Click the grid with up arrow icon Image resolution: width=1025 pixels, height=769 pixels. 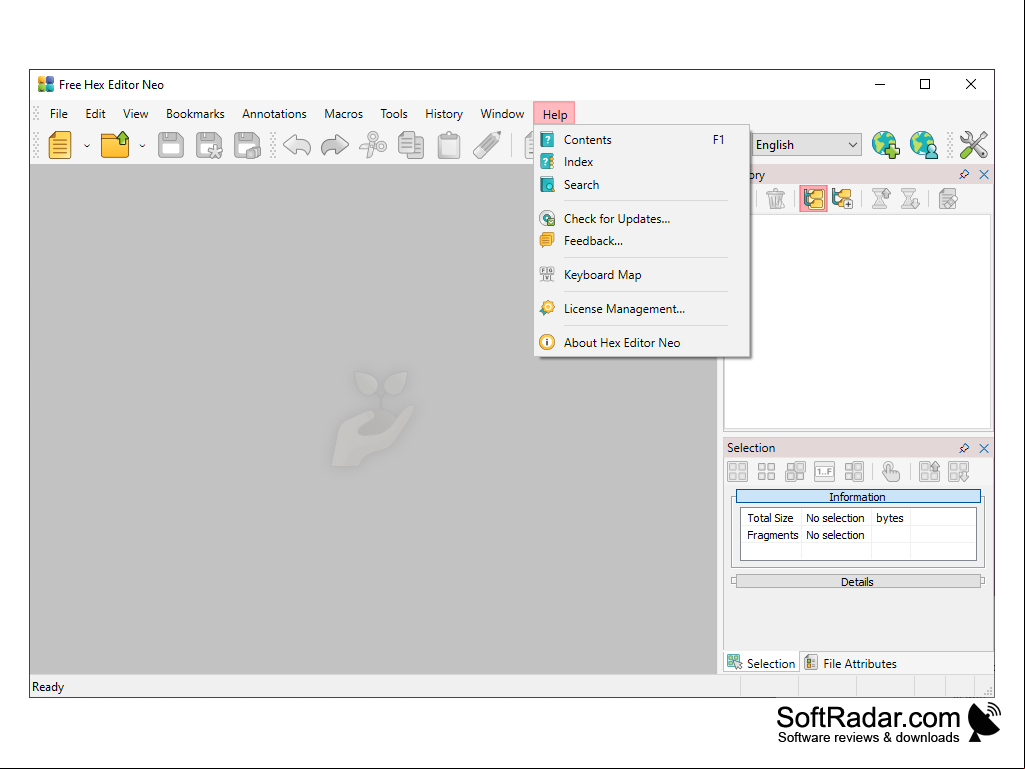[x=929, y=471]
